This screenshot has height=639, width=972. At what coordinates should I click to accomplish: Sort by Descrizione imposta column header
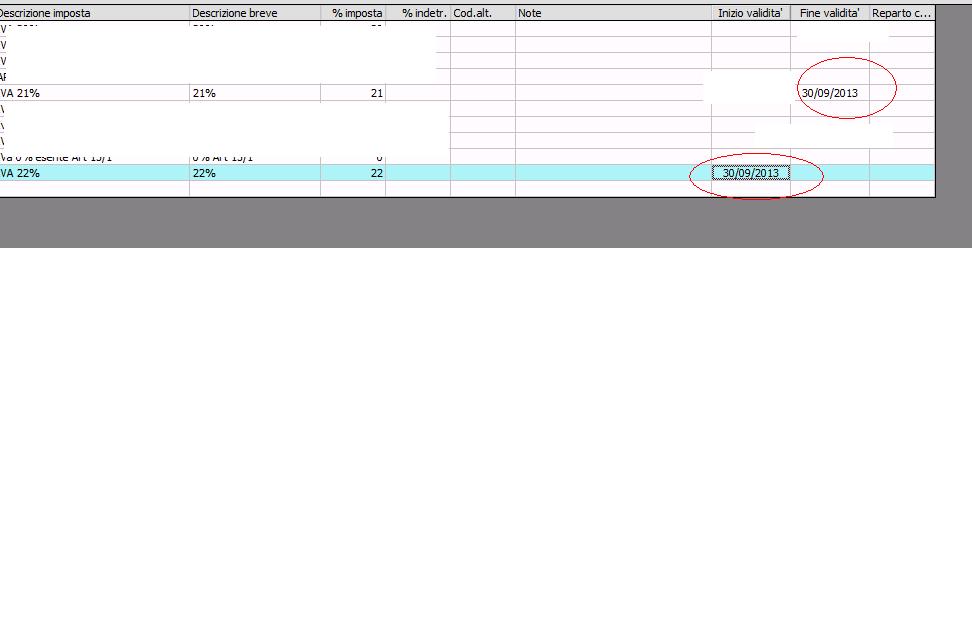pos(94,12)
